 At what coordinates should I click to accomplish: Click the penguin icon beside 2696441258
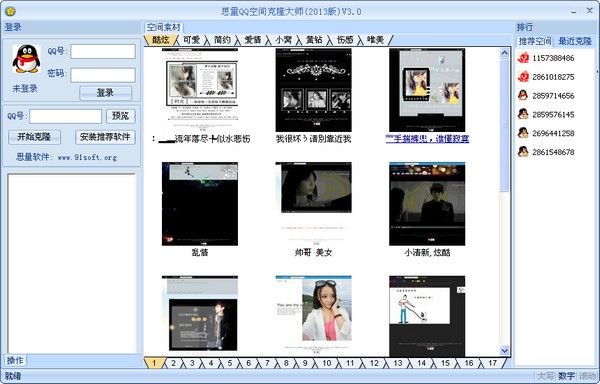pos(523,133)
